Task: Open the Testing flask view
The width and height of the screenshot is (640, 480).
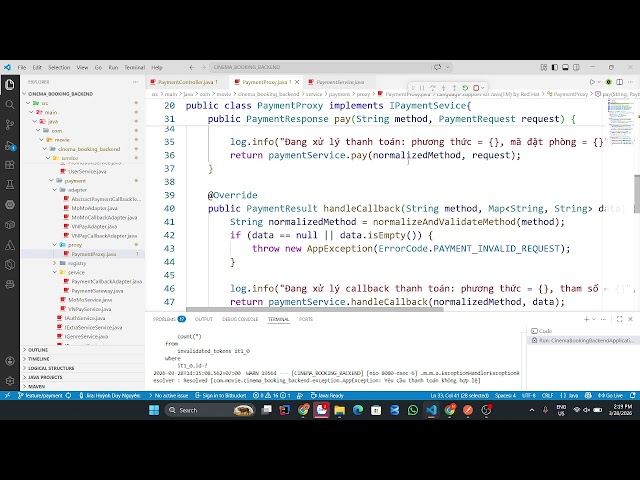Action: pos(10,185)
